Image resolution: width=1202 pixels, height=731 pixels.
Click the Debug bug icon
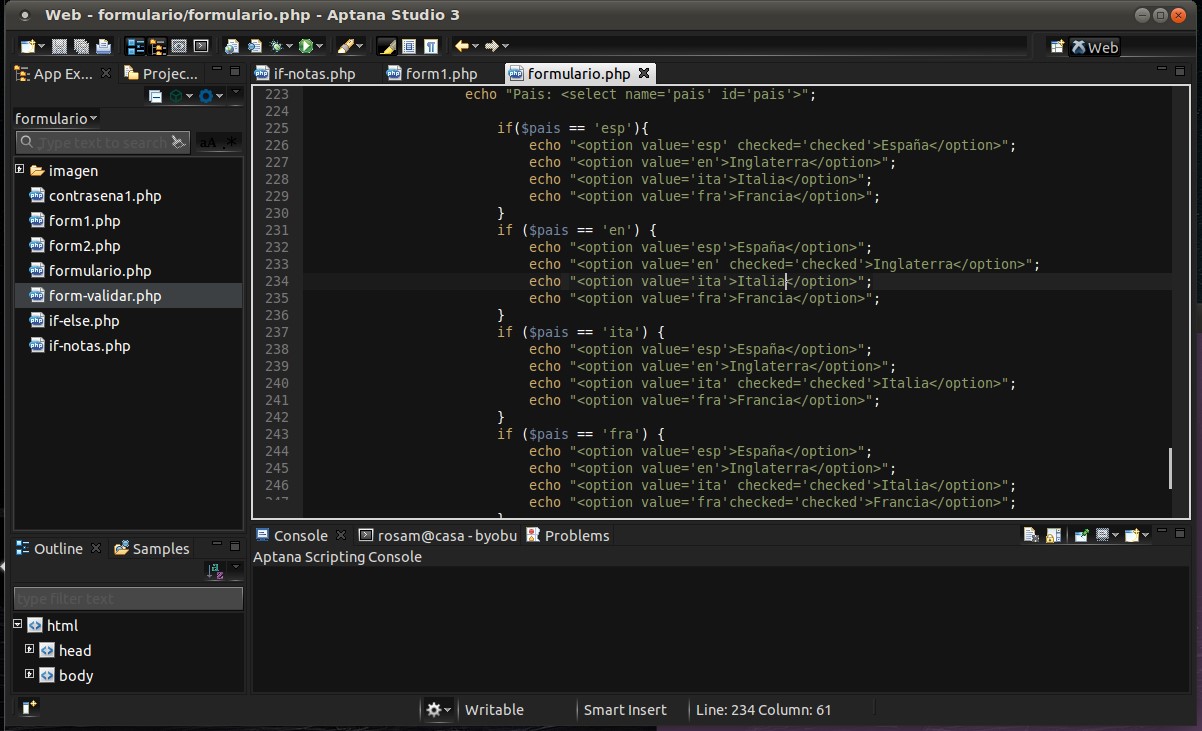coord(275,46)
